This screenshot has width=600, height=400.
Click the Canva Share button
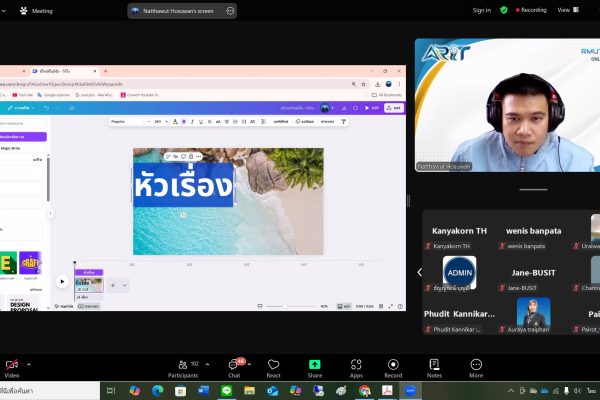tap(394, 108)
